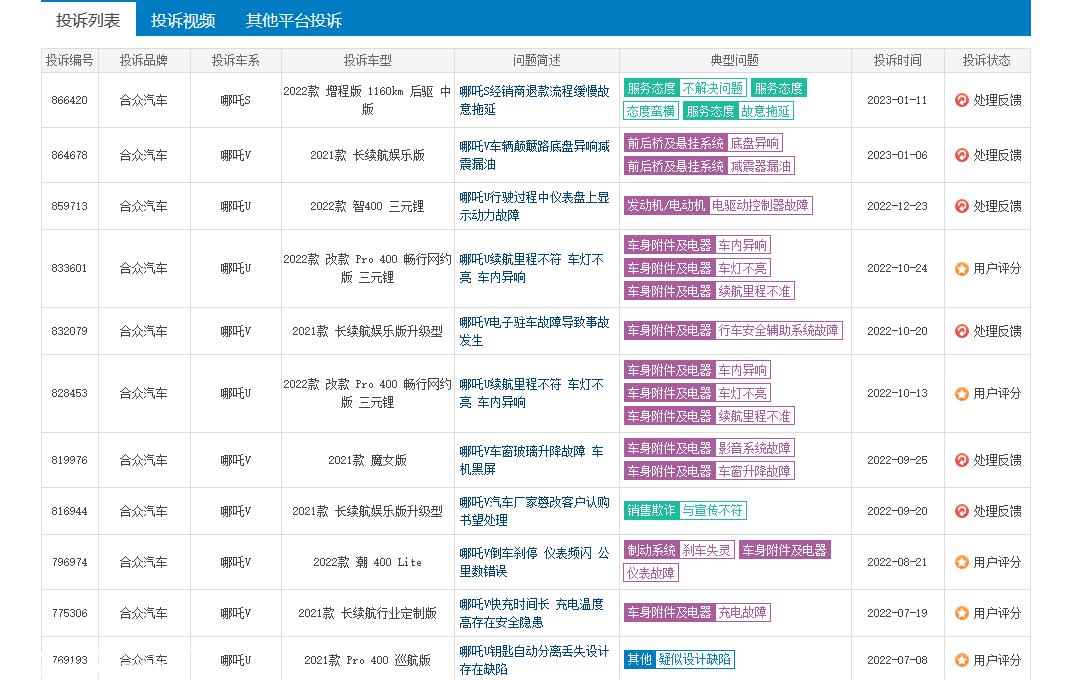Click complaint number 859713
1079x680 pixels.
point(70,206)
